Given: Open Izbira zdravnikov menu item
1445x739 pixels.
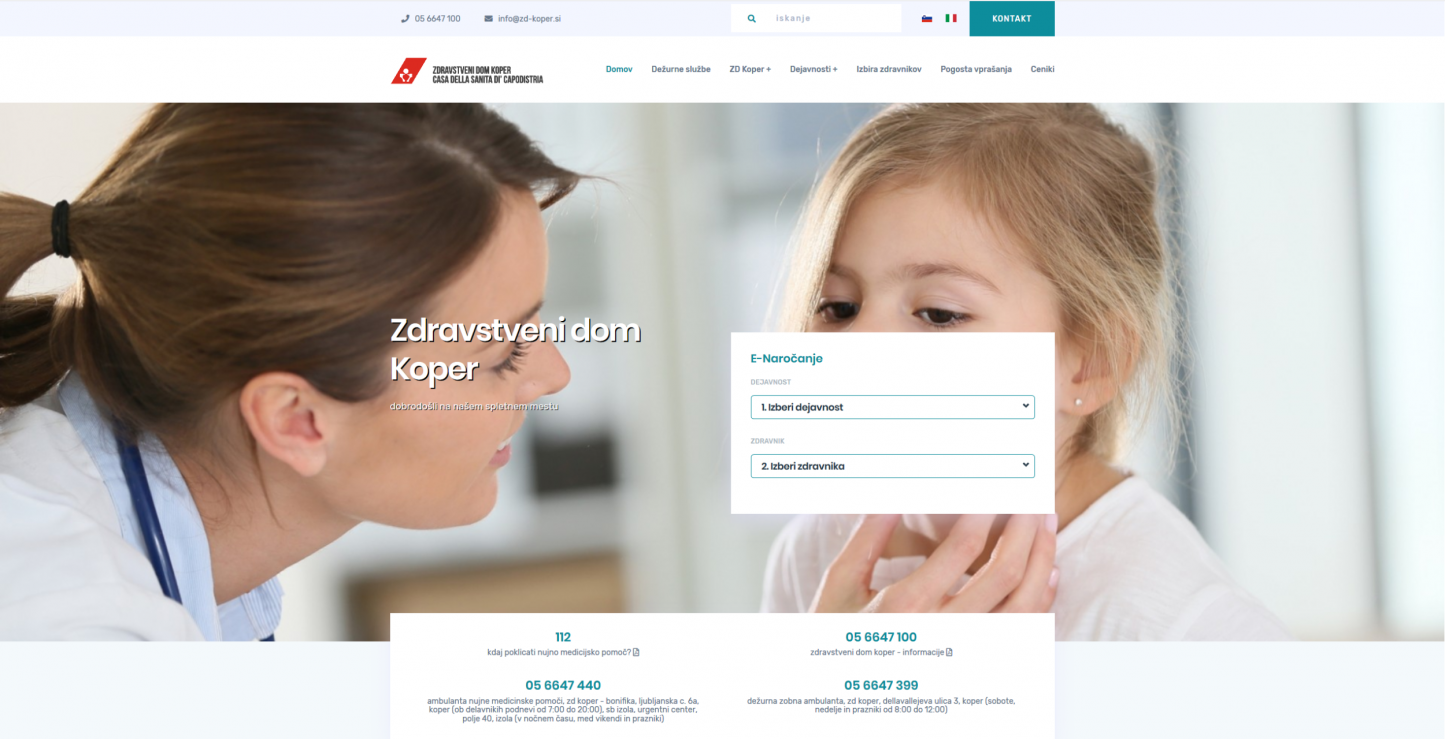Looking at the screenshot, I should pos(889,69).
